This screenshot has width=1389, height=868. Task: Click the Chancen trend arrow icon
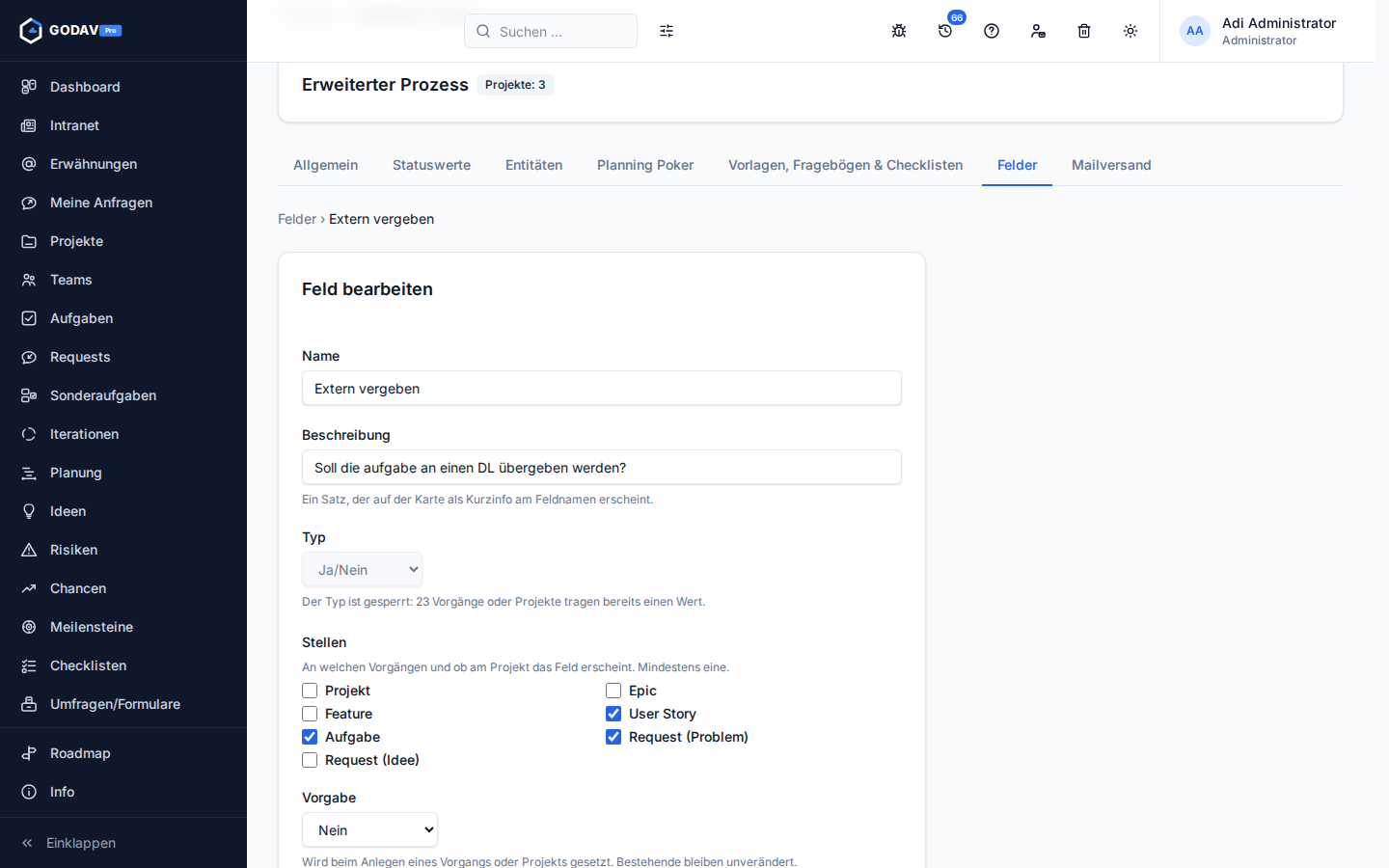(29, 588)
